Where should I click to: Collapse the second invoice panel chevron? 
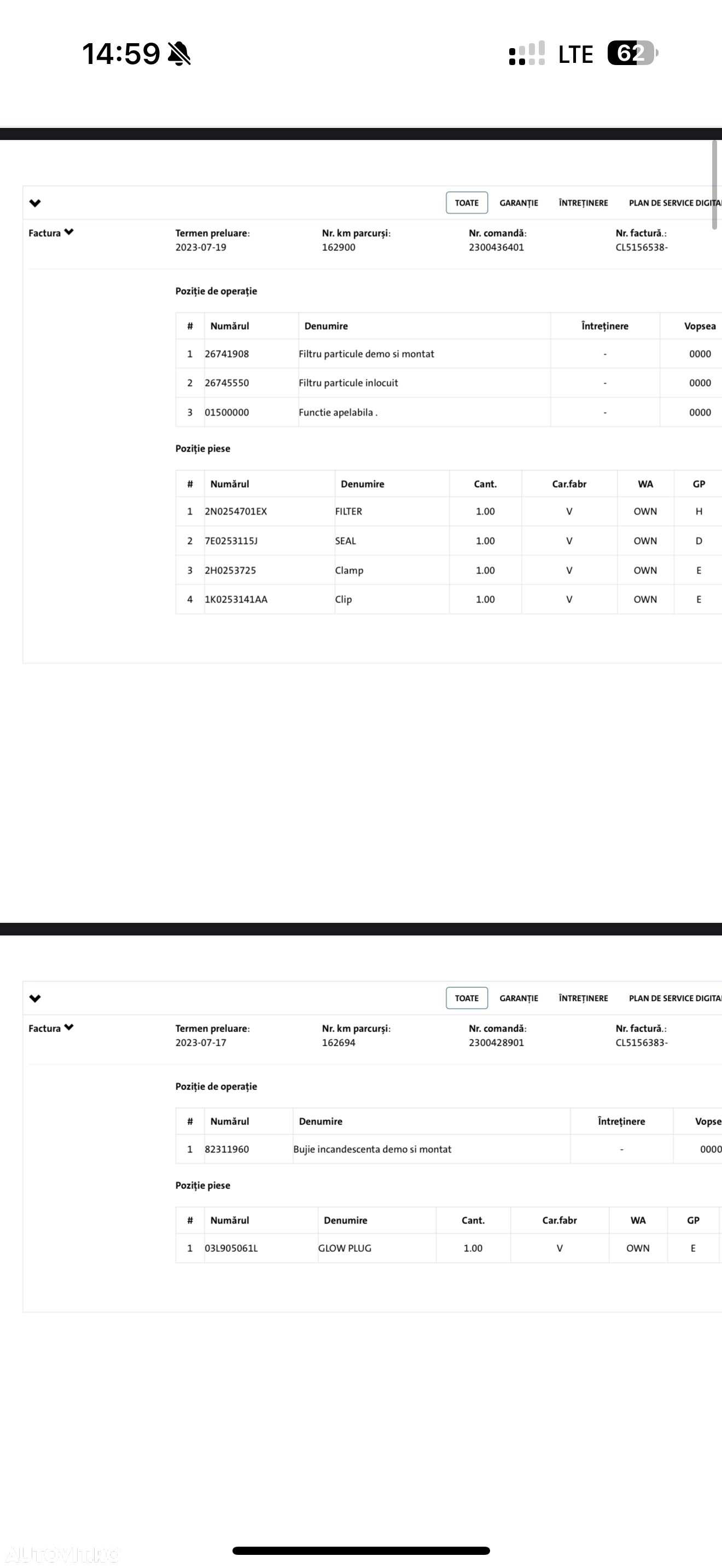34,998
